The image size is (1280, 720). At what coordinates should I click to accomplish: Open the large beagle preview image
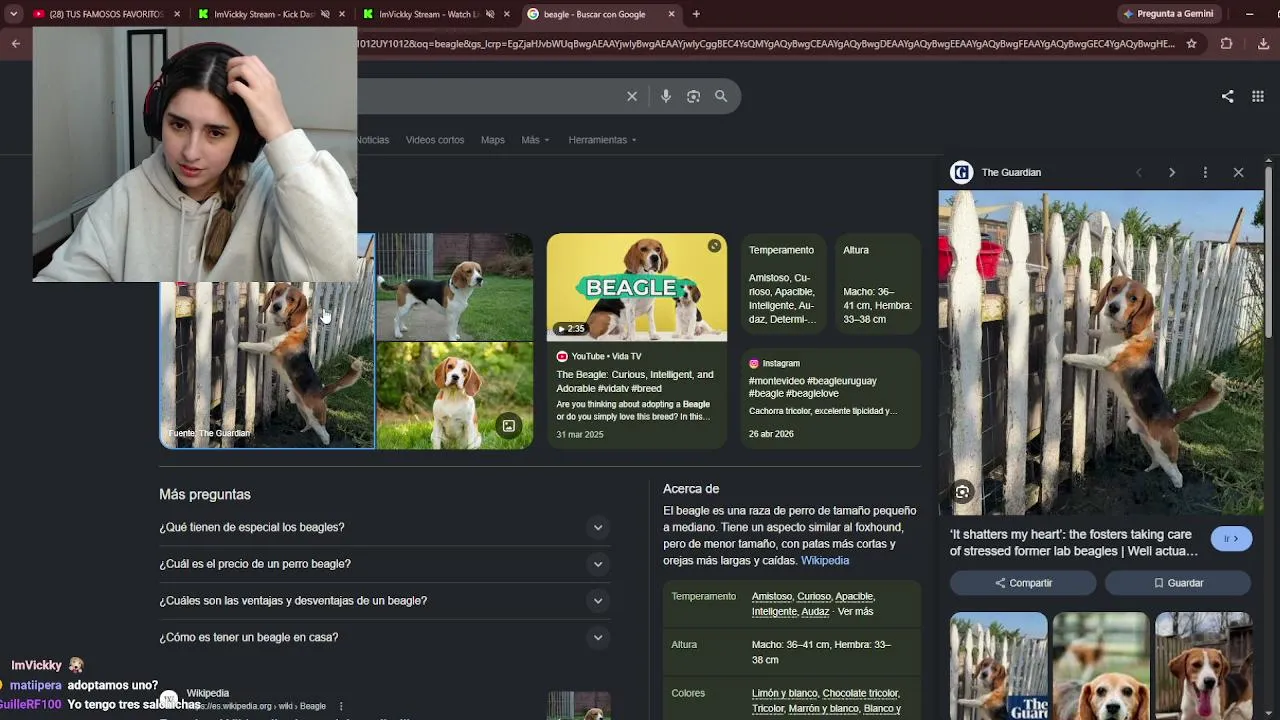pyautogui.click(x=1101, y=353)
